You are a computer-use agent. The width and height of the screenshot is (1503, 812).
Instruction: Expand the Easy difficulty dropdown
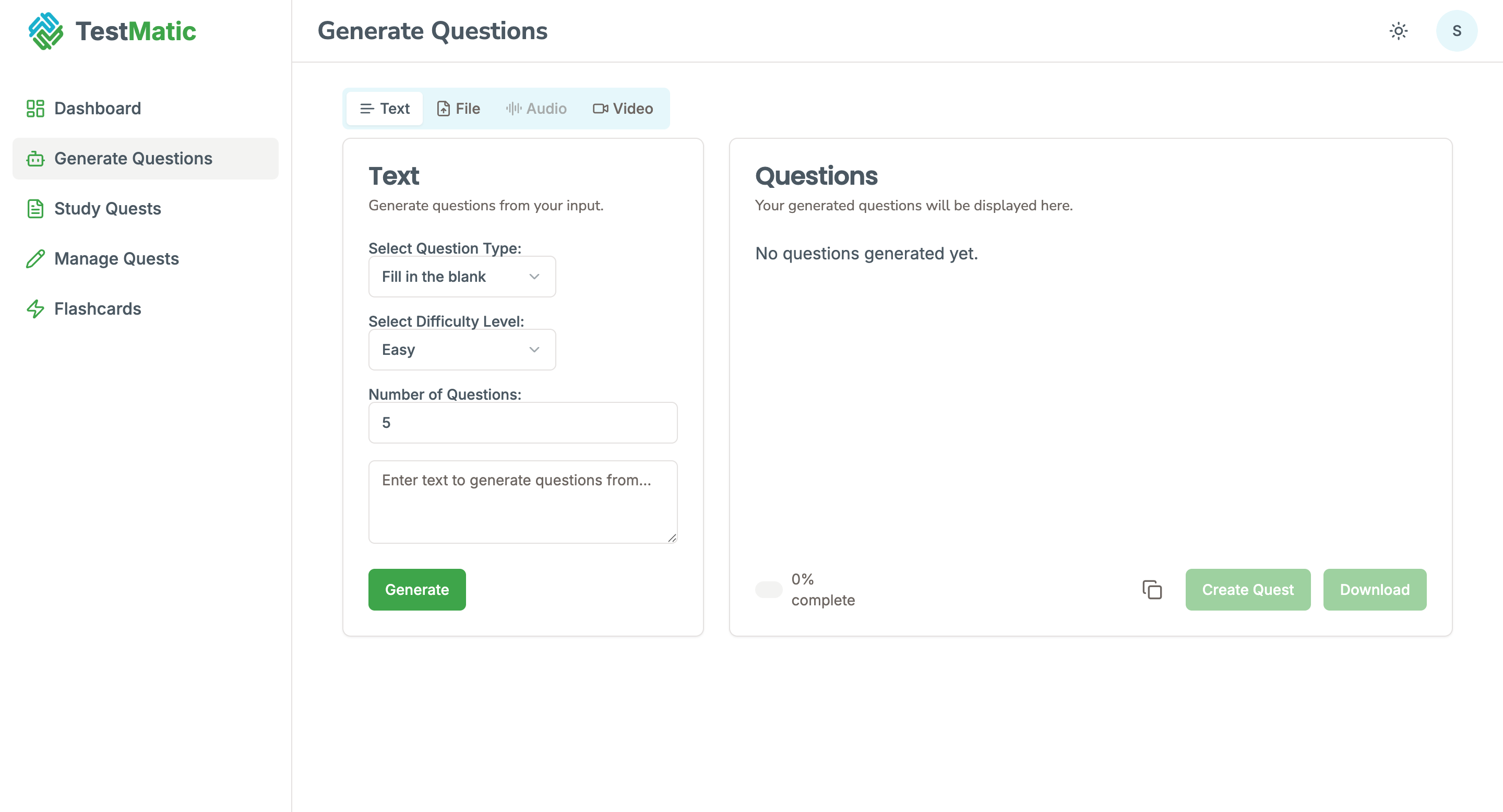461,350
